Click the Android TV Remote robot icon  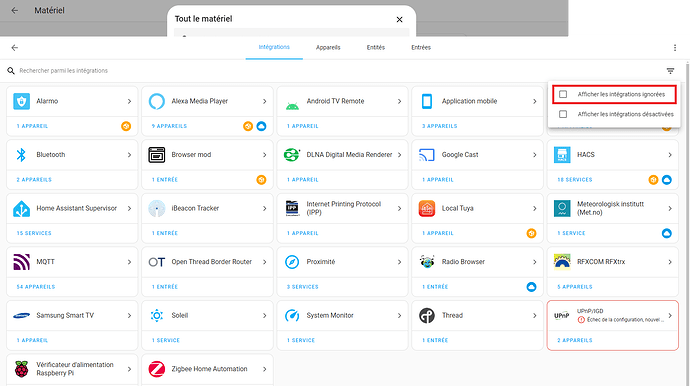coord(292,106)
